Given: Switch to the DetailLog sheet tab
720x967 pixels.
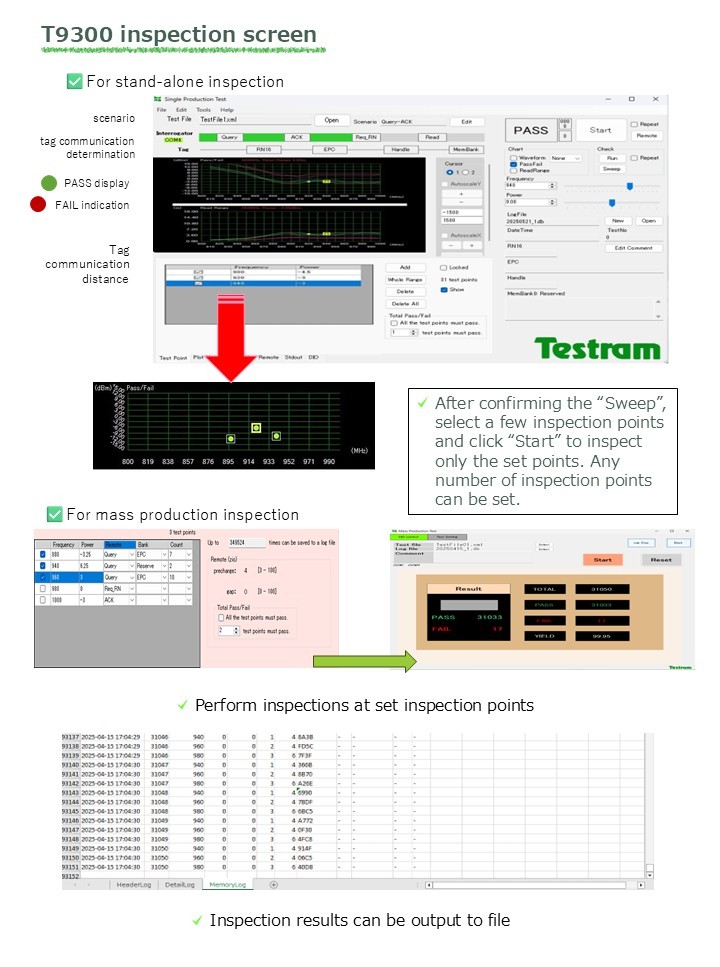Looking at the screenshot, I should coord(180,884).
